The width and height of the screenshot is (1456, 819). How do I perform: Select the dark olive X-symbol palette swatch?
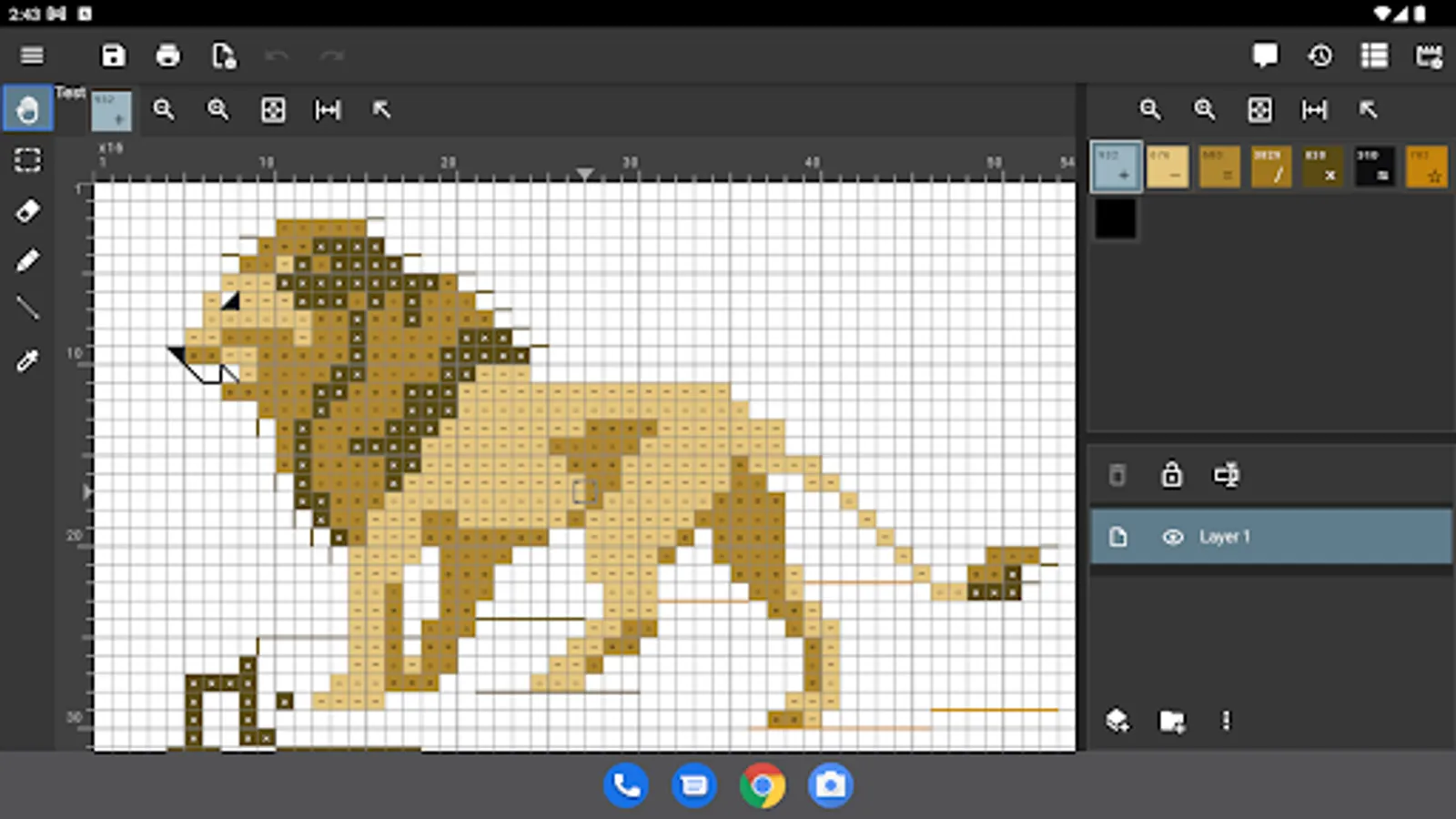pyautogui.click(x=1322, y=167)
